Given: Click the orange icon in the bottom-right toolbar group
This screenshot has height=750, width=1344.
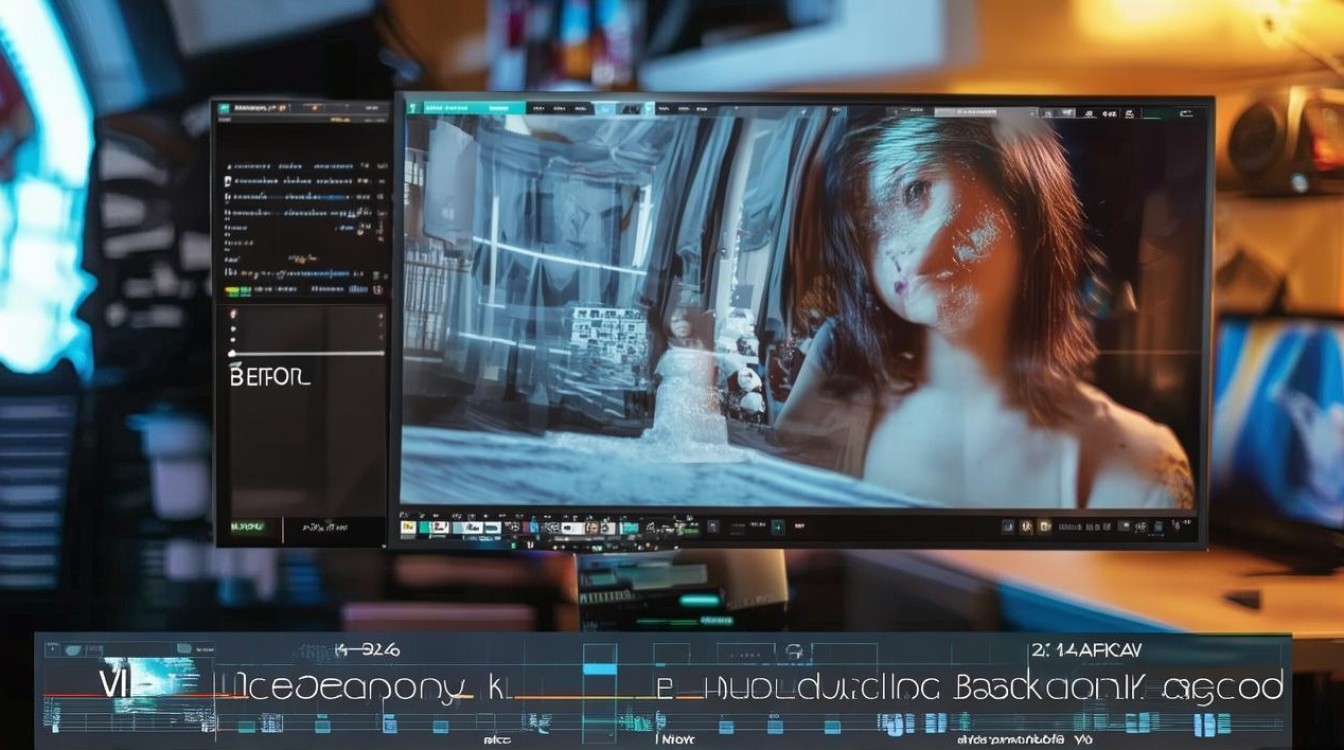Looking at the screenshot, I should [x=1045, y=526].
